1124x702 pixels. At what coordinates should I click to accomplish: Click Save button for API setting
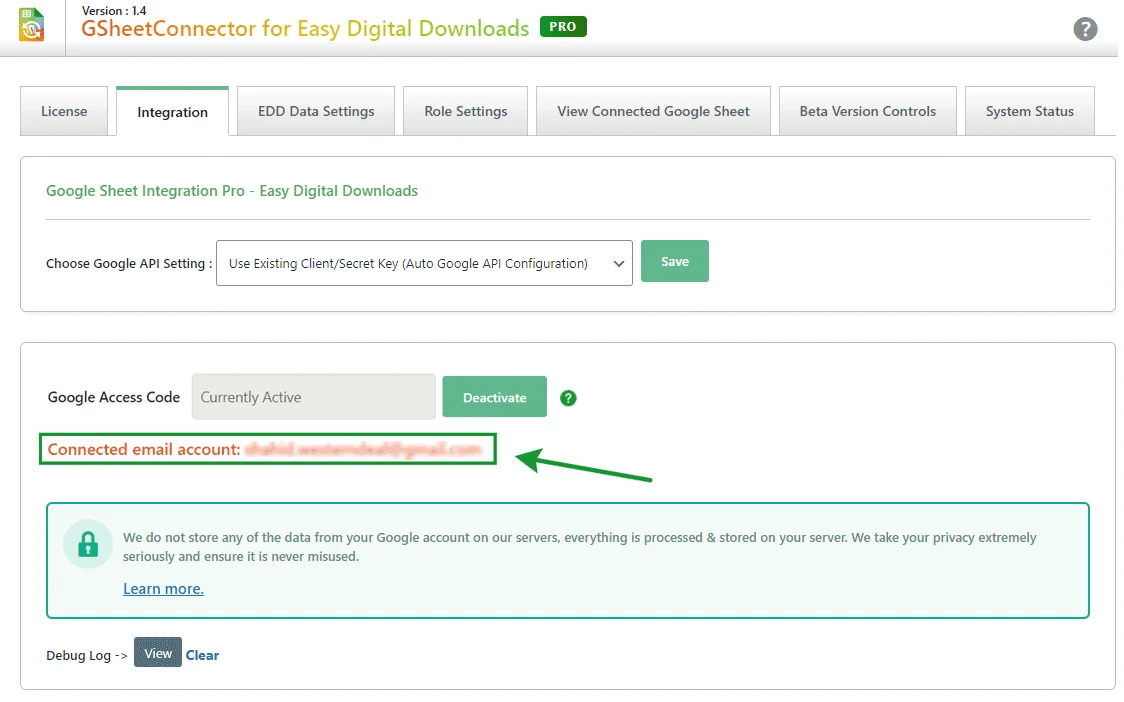pos(675,261)
